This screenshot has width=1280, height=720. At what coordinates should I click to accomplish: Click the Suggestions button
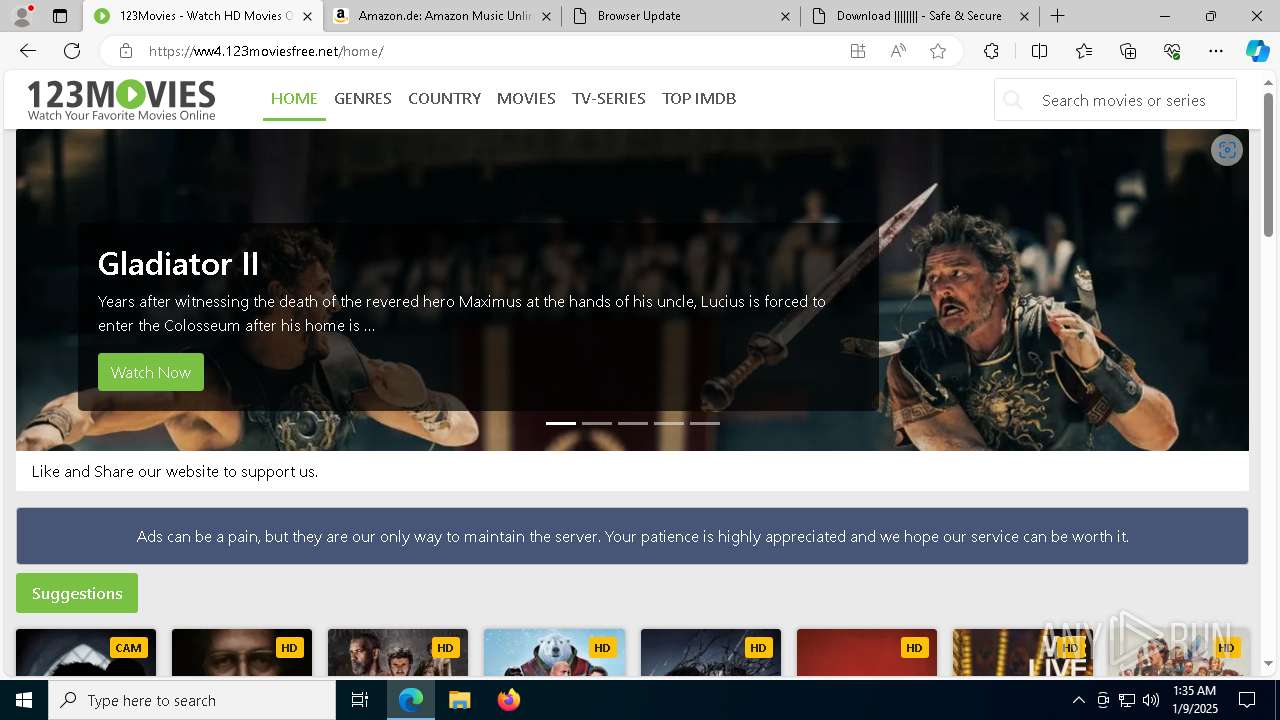[77, 593]
